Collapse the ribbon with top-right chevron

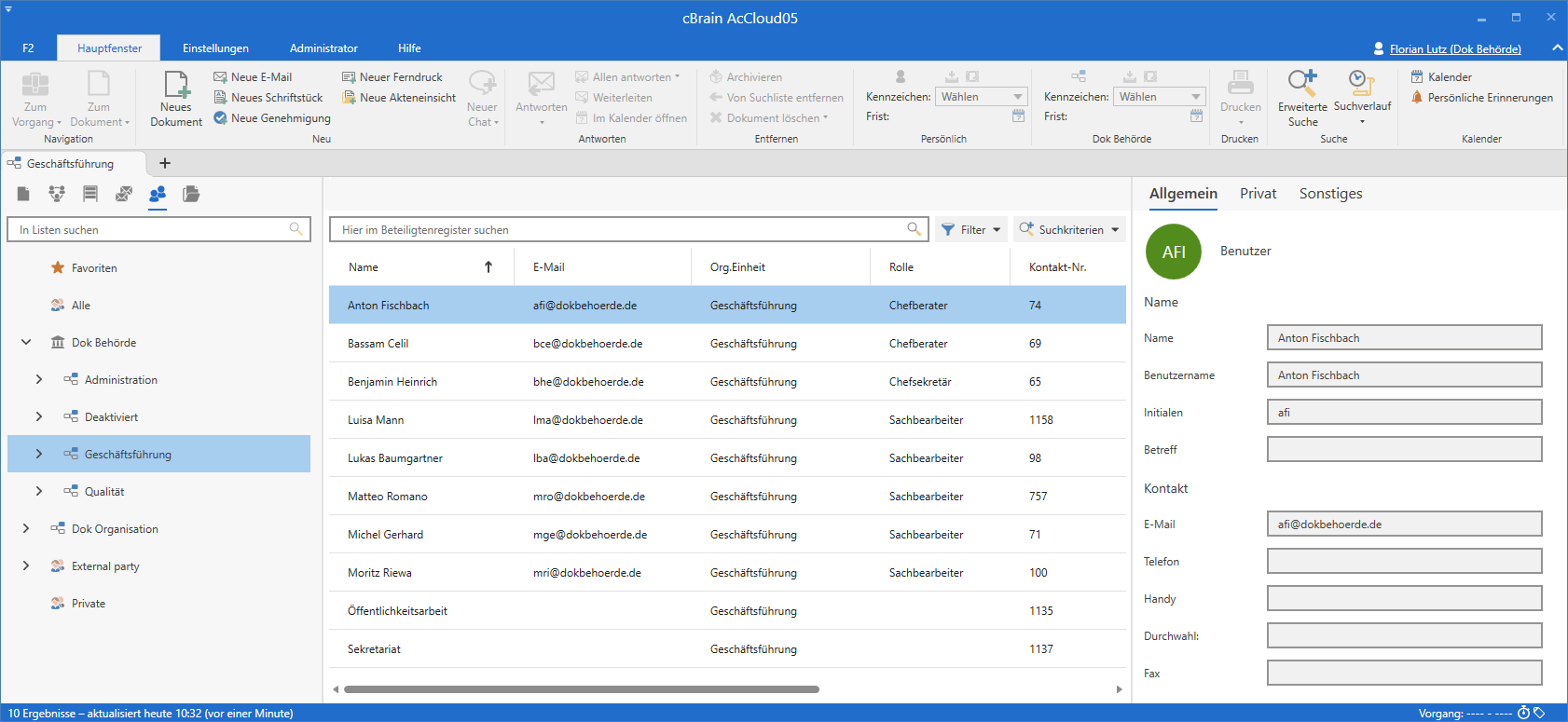pyautogui.click(x=1557, y=48)
